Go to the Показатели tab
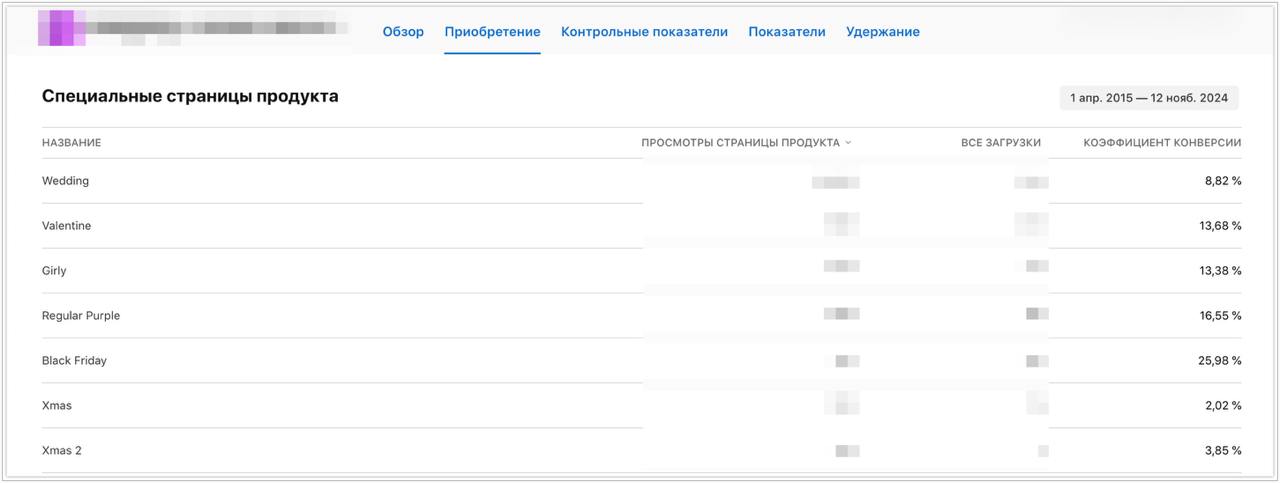This screenshot has width=1280, height=483. (x=787, y=32)
